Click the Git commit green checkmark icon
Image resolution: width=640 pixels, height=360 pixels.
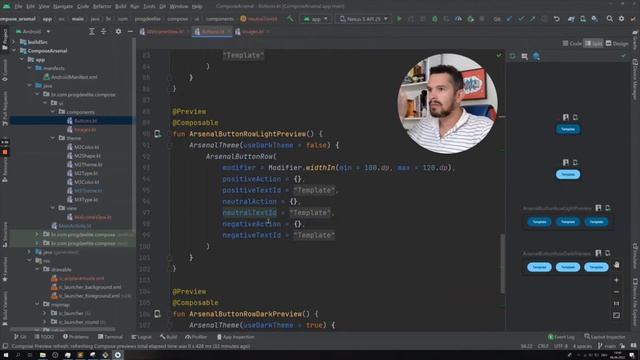521,19
